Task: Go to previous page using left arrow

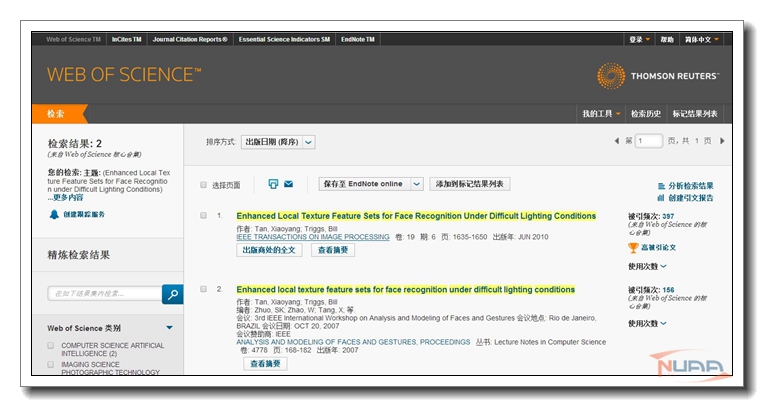Action: click(x=617, y=141)
